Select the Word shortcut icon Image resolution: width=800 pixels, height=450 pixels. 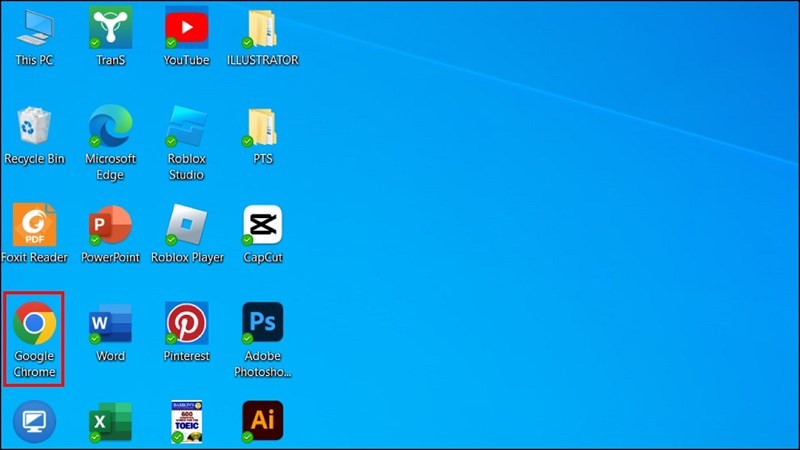110,323
